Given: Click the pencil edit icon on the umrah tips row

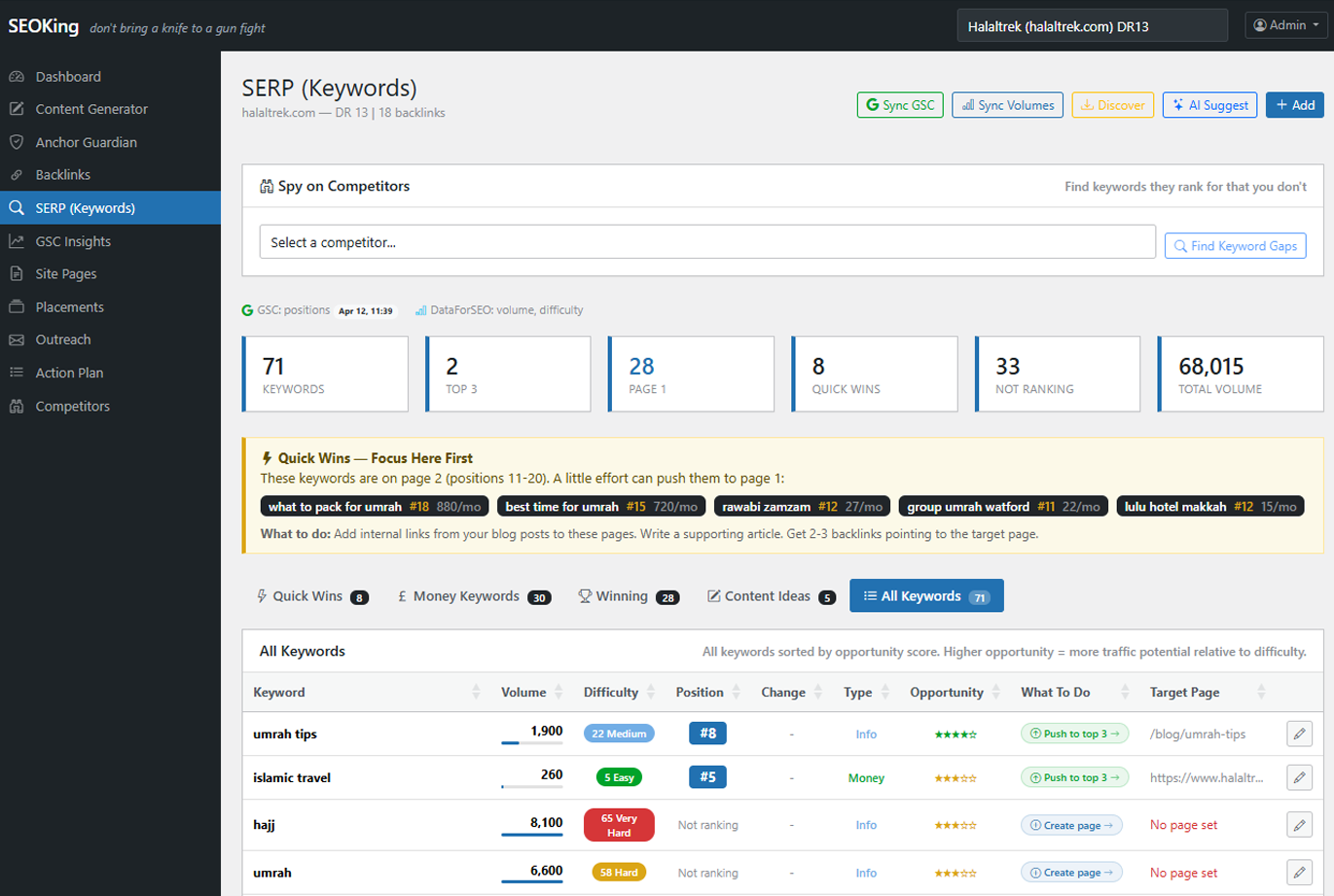Looking at the screenshot, I should click(1299, 734).
